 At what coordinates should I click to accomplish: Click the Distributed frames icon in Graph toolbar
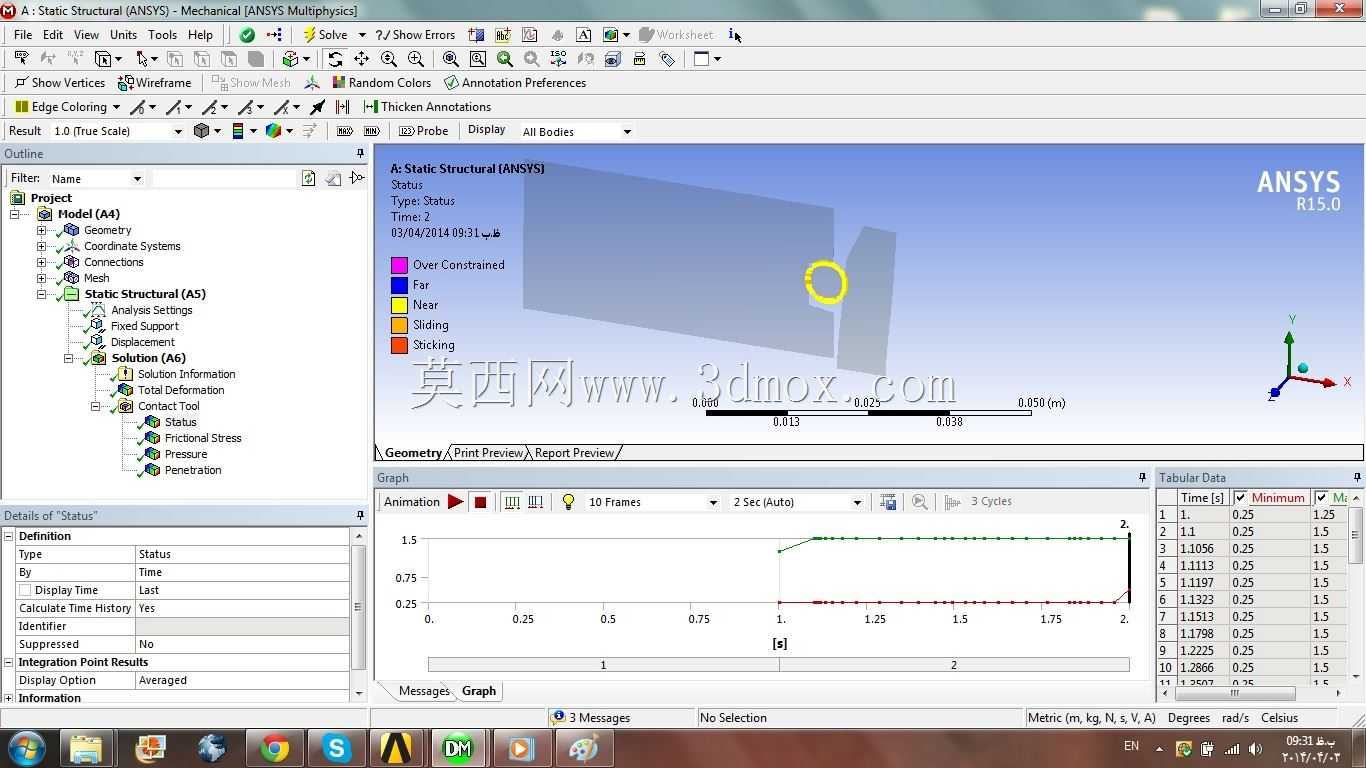click(x=512, y=502)
